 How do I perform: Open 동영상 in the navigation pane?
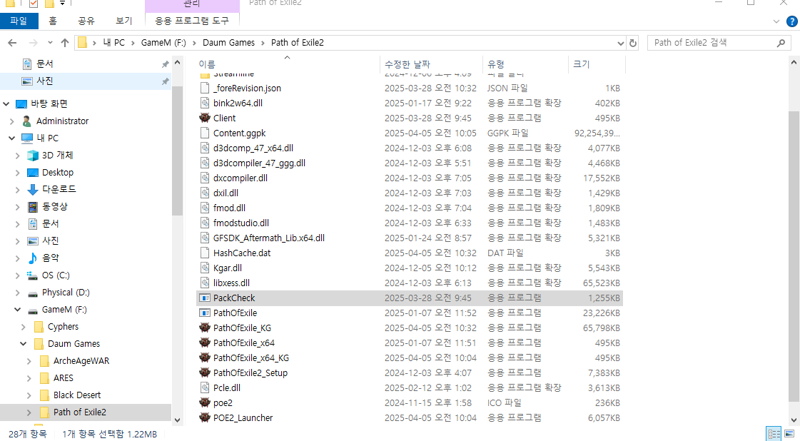(x=55, y=207)
